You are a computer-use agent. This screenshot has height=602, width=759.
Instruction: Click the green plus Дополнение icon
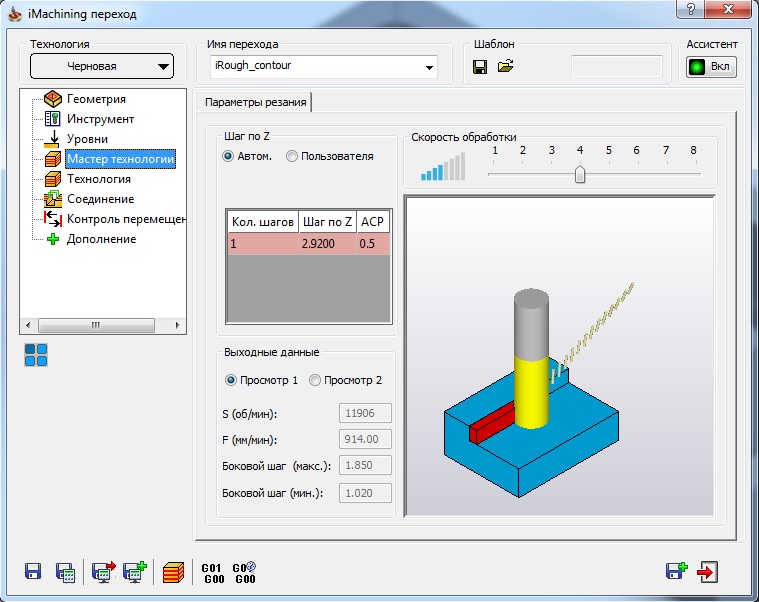point(52,239)
